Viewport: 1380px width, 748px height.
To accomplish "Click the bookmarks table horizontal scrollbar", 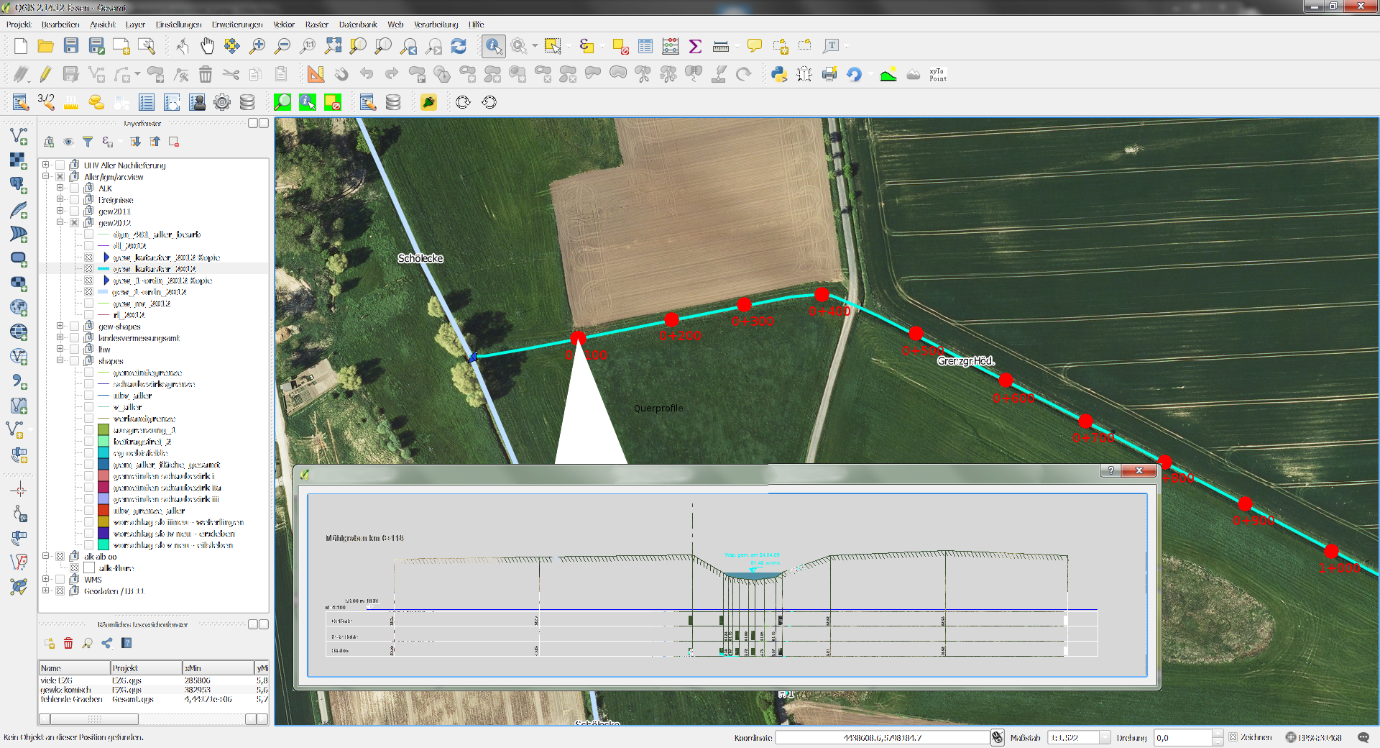I will pyautogui.click(x=153, y=719).
